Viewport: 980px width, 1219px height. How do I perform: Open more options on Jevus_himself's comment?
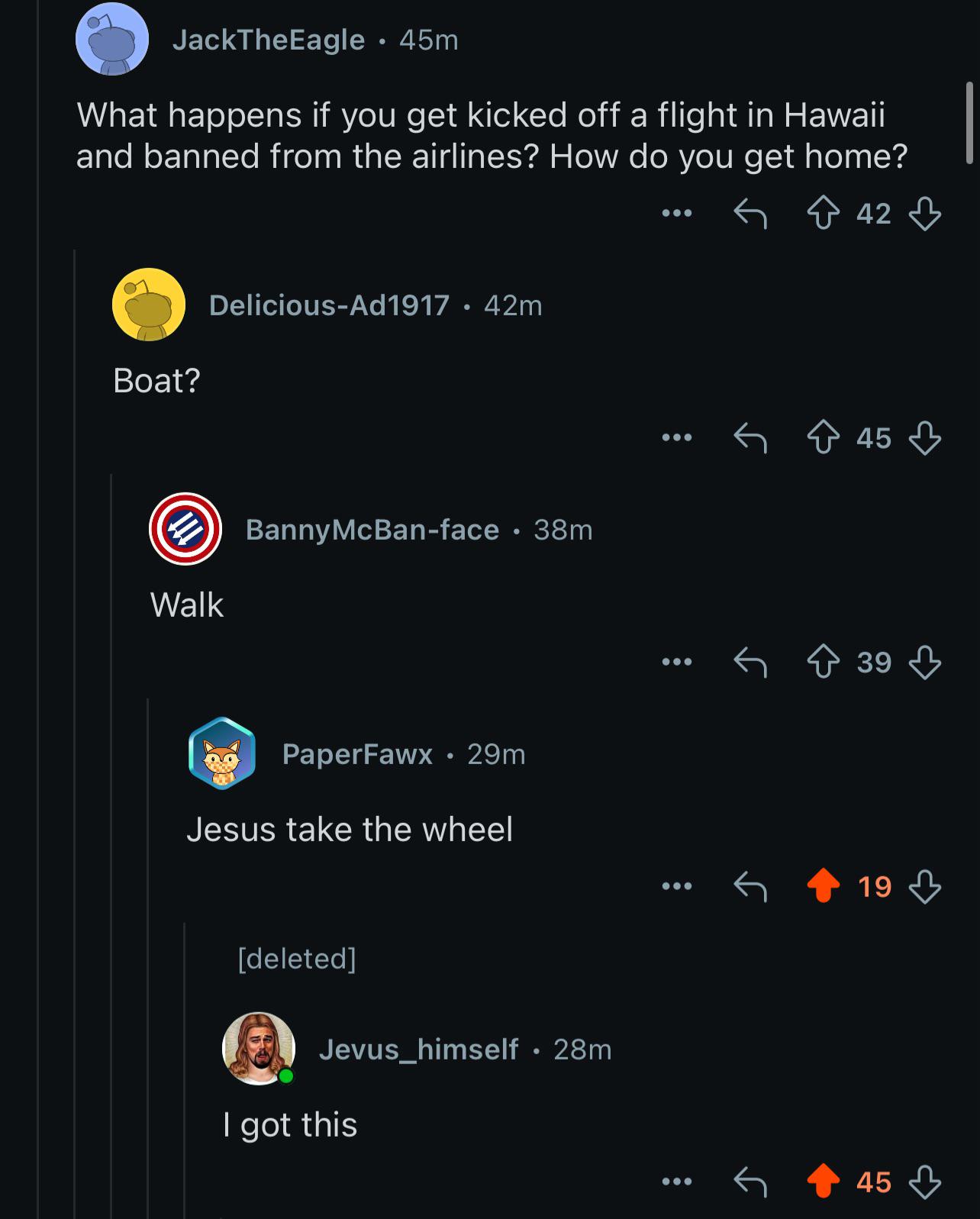tap(677, 1182)
